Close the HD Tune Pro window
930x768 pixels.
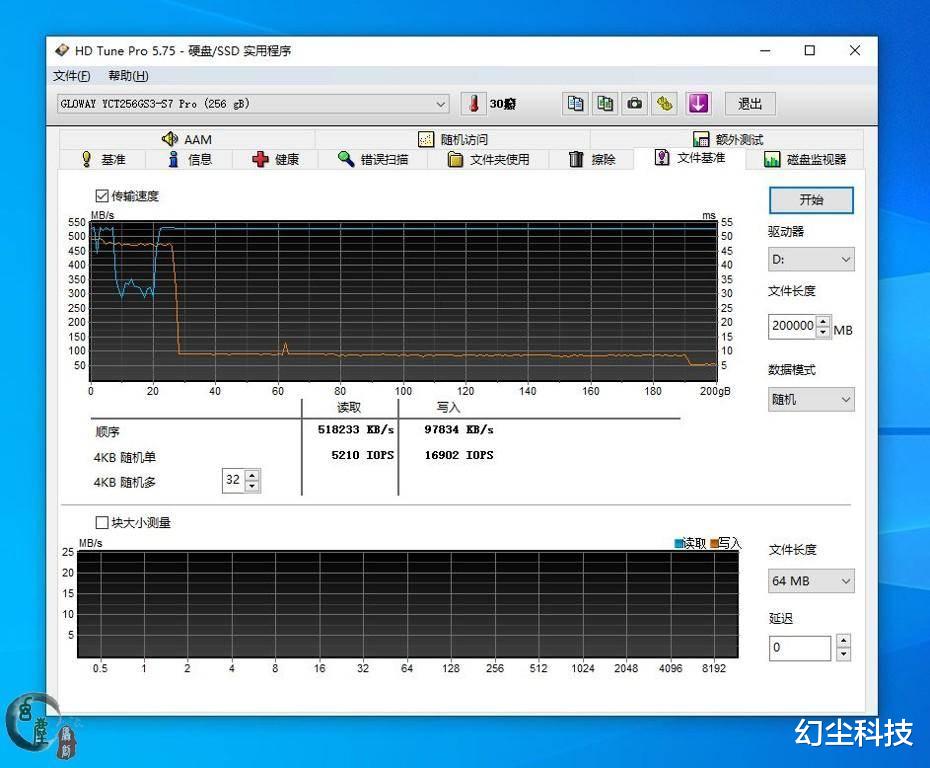855,50
